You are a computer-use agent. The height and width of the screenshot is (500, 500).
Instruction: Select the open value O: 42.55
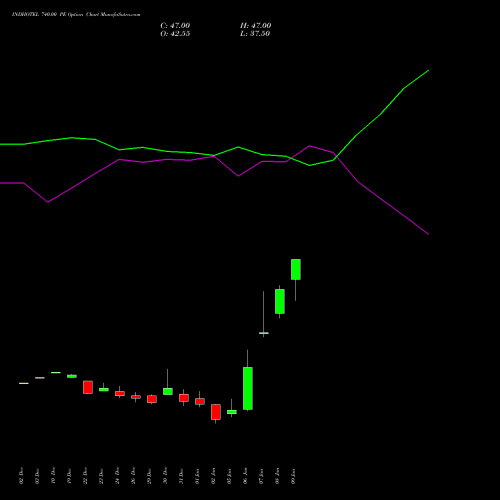[x=175, y=34]
